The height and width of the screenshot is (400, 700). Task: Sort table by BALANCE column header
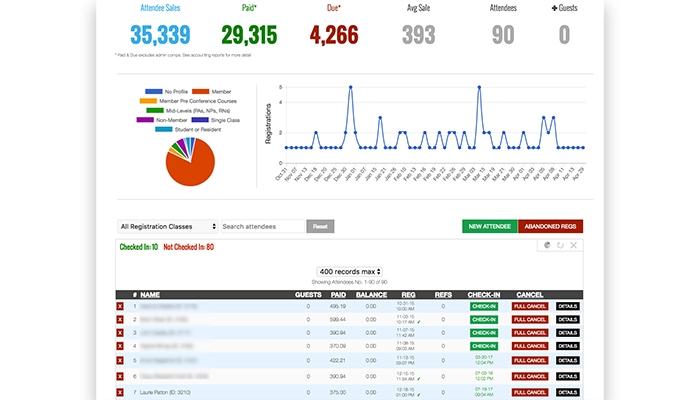pyautogui.click(x=371, y=295)
